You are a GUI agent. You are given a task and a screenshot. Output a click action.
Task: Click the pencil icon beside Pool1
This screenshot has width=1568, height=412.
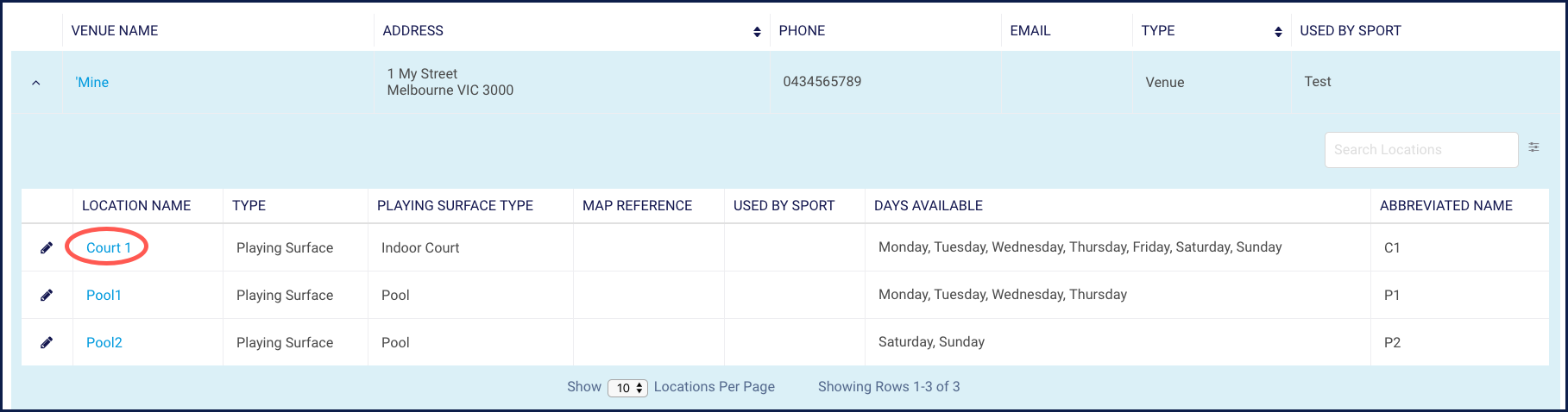point(47,296)
